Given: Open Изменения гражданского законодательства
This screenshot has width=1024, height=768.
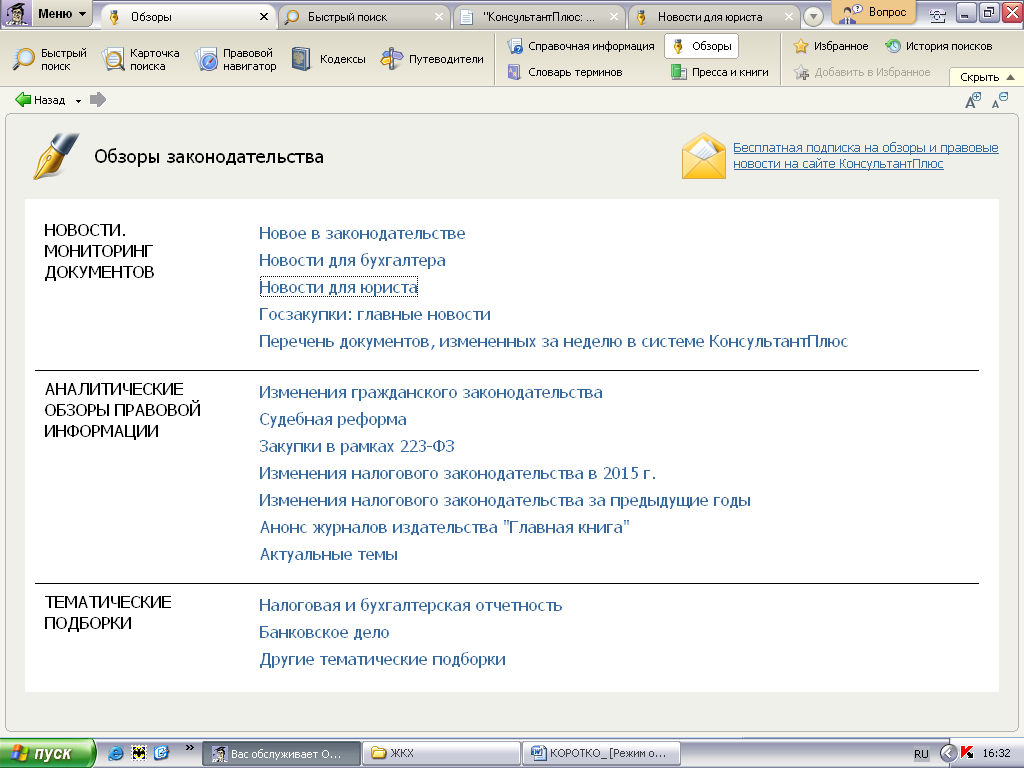Looking at the screenshot, I should point(430,392).
